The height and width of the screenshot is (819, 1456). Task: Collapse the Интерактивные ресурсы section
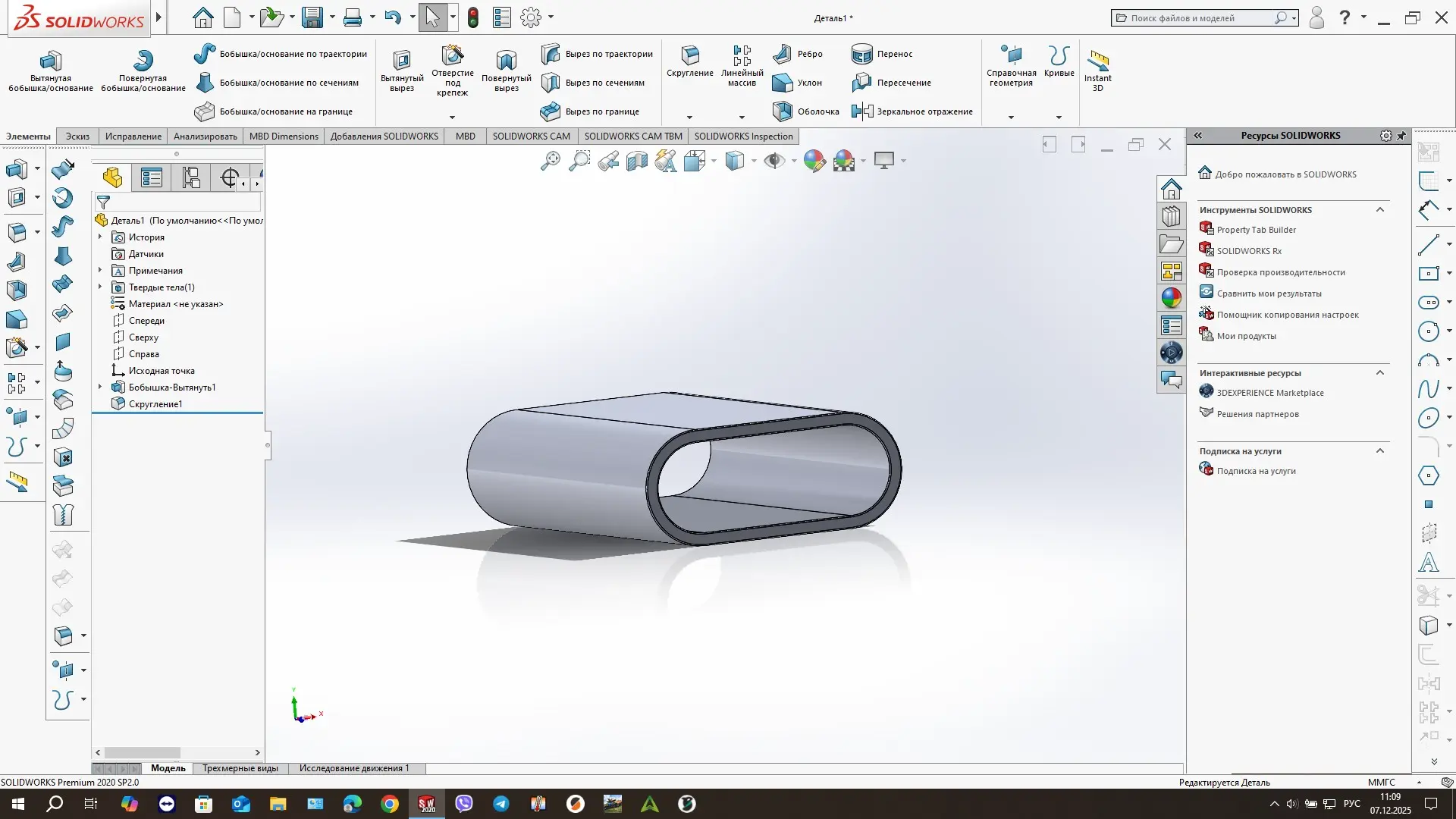(1380, 373)
